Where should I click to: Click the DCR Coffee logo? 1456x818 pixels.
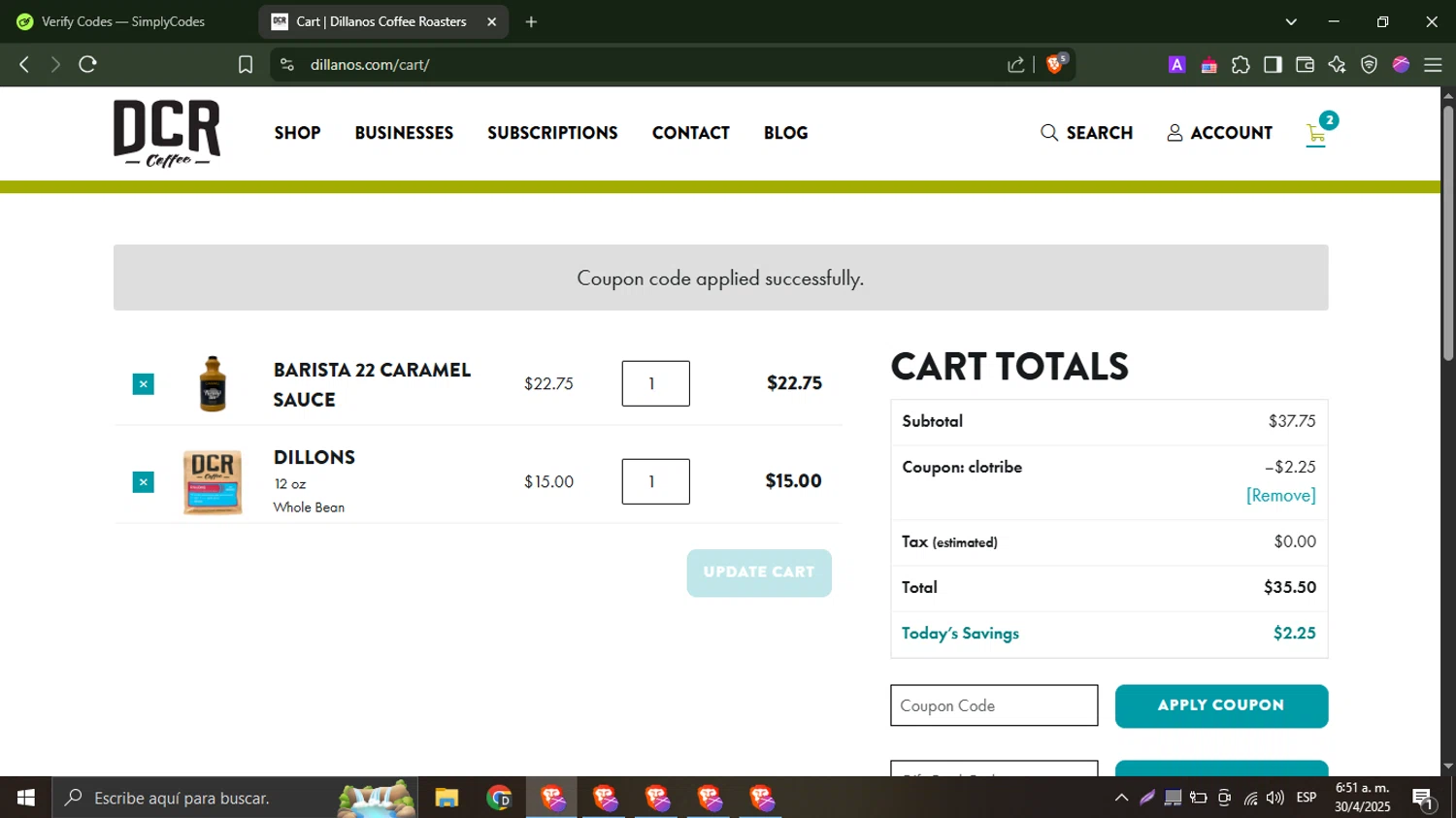tap(167, 134)
